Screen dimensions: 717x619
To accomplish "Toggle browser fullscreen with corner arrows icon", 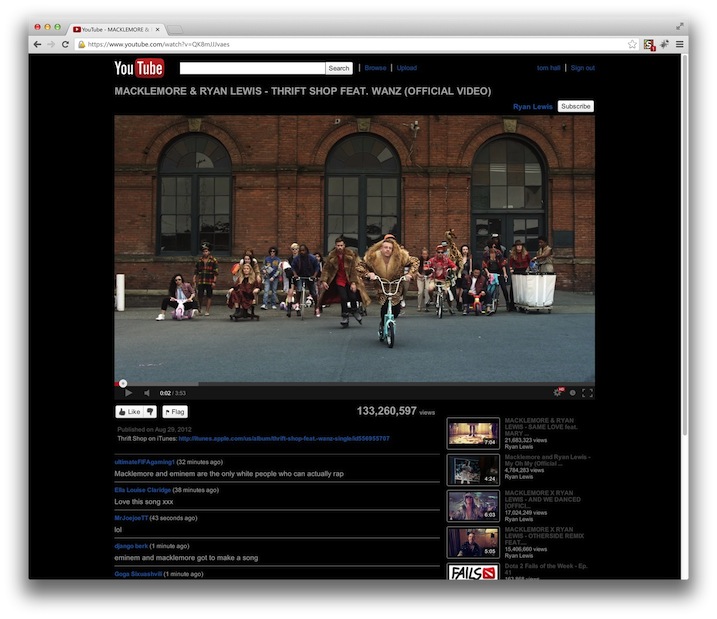I will [x=680, y=27].
